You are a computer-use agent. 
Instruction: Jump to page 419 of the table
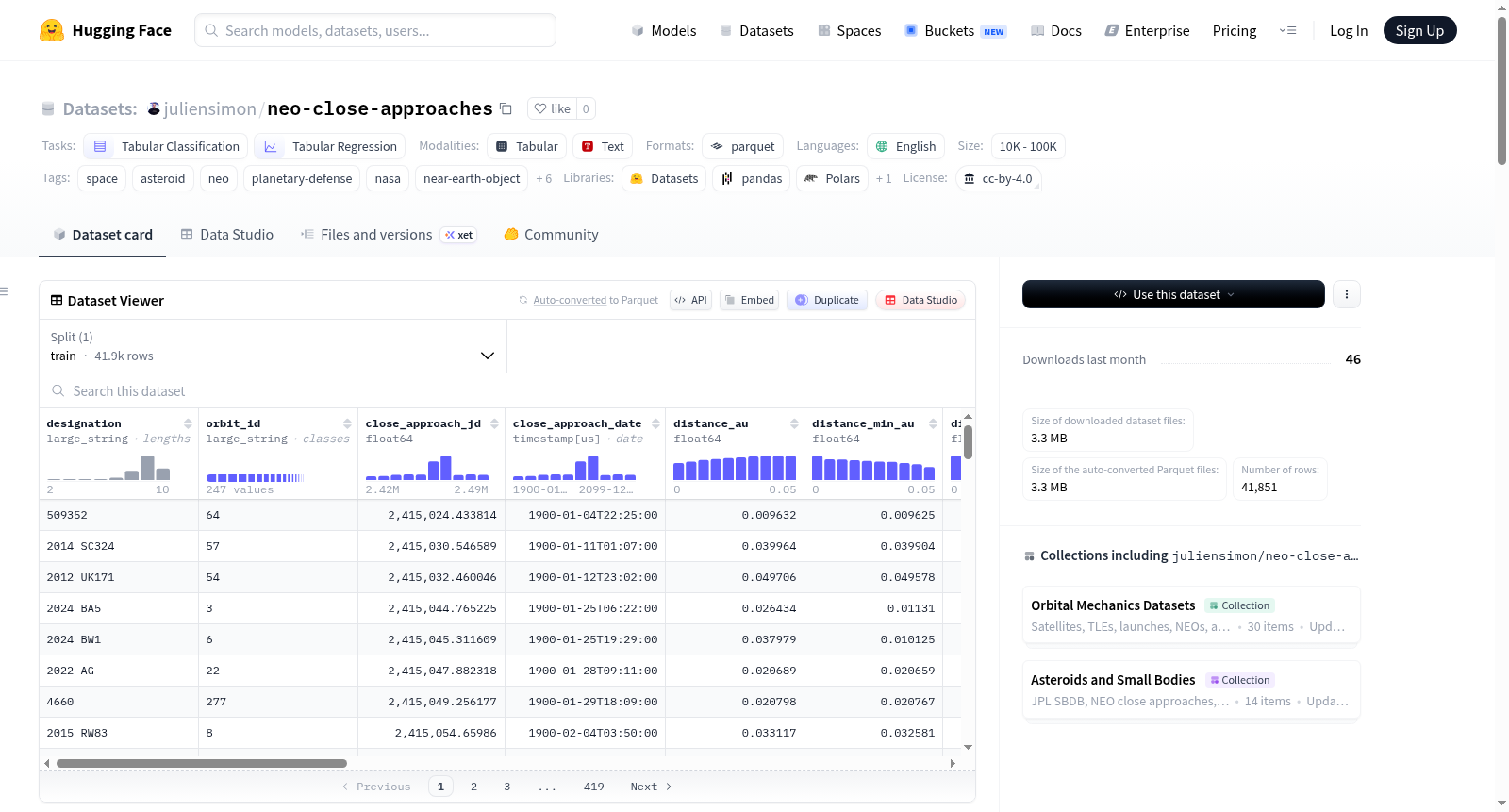tap(594, 787)
